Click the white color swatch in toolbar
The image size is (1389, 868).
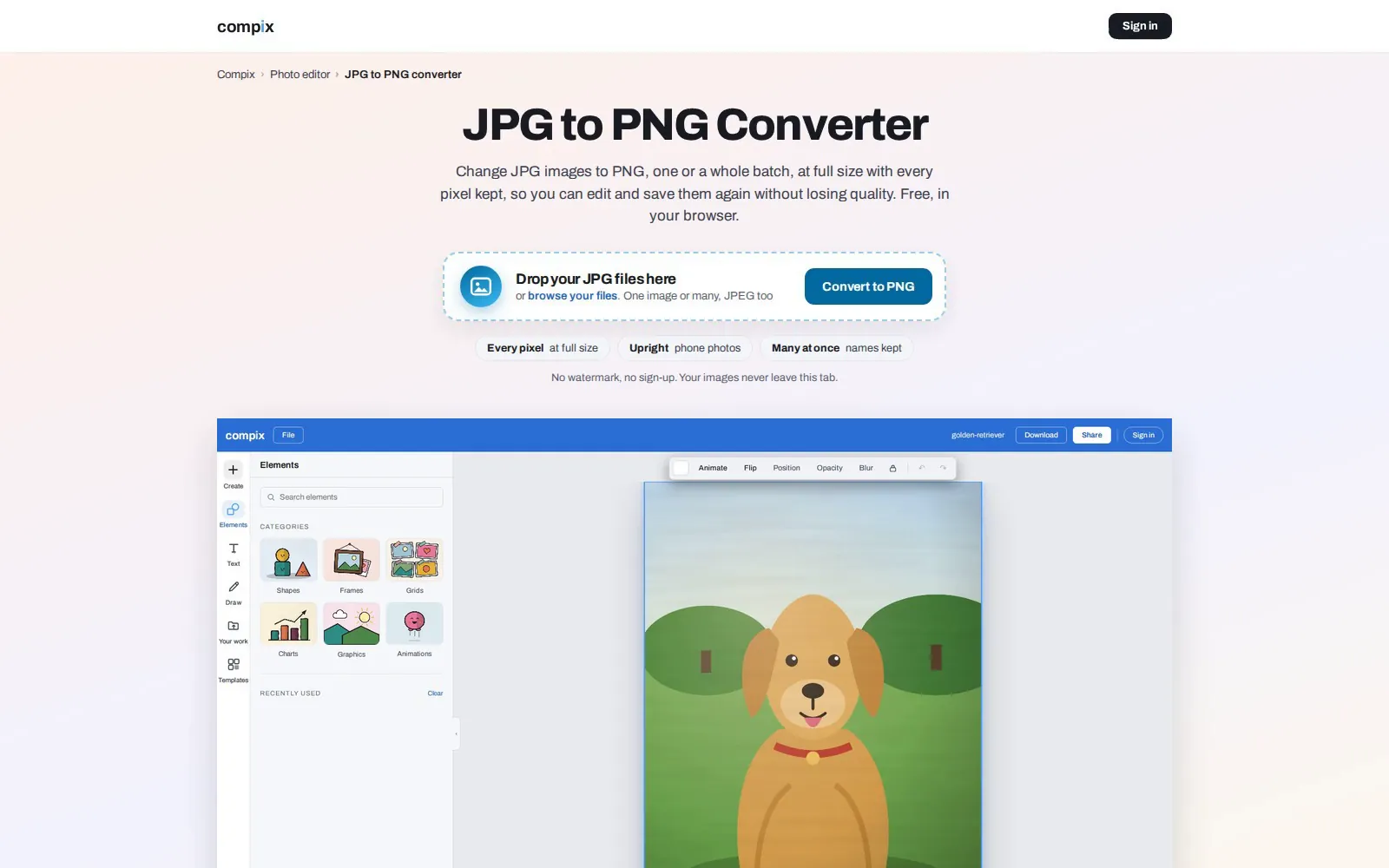tap(681, 468)
